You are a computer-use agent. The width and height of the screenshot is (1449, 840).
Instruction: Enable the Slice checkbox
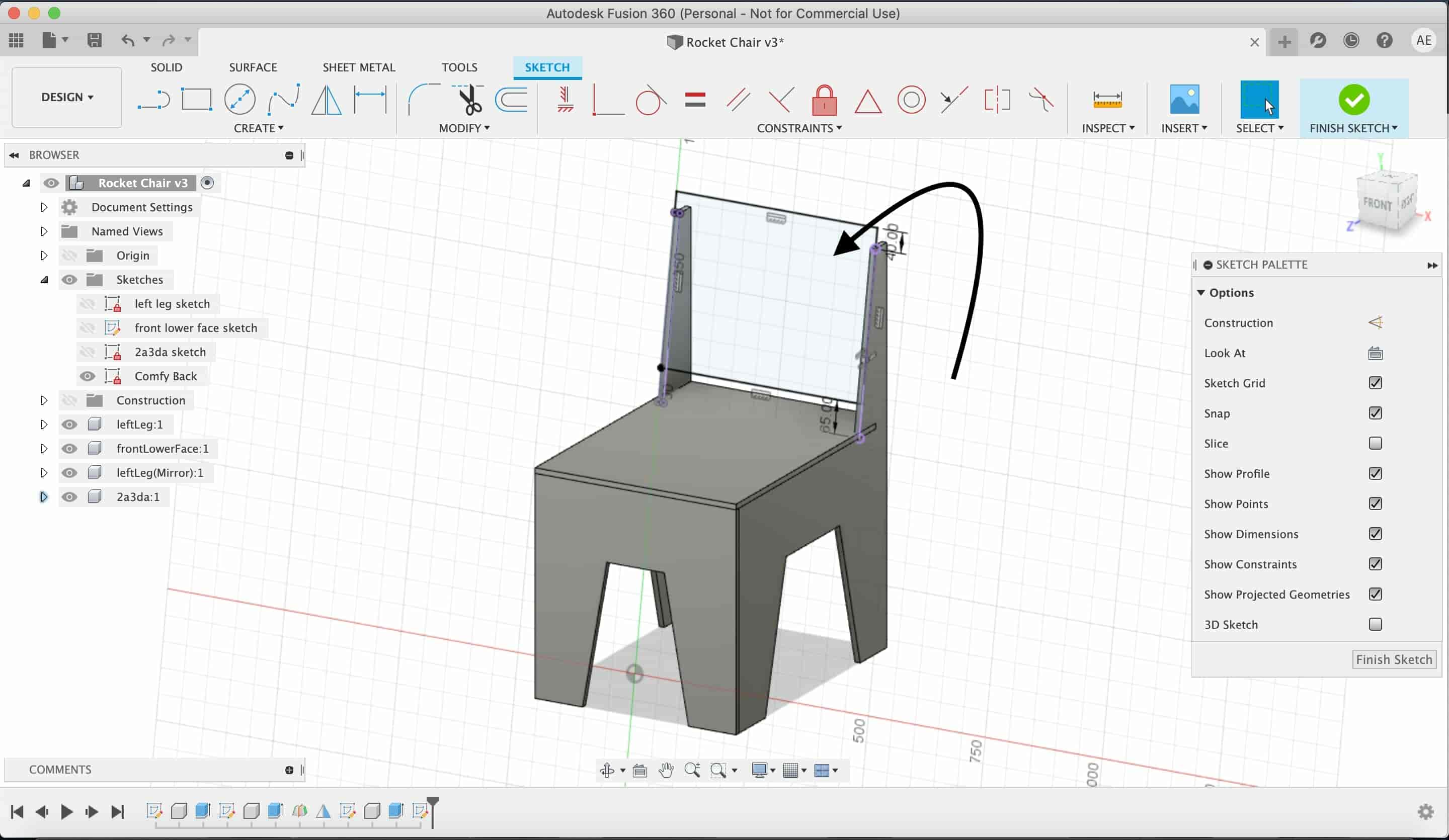pos(1375,443)
